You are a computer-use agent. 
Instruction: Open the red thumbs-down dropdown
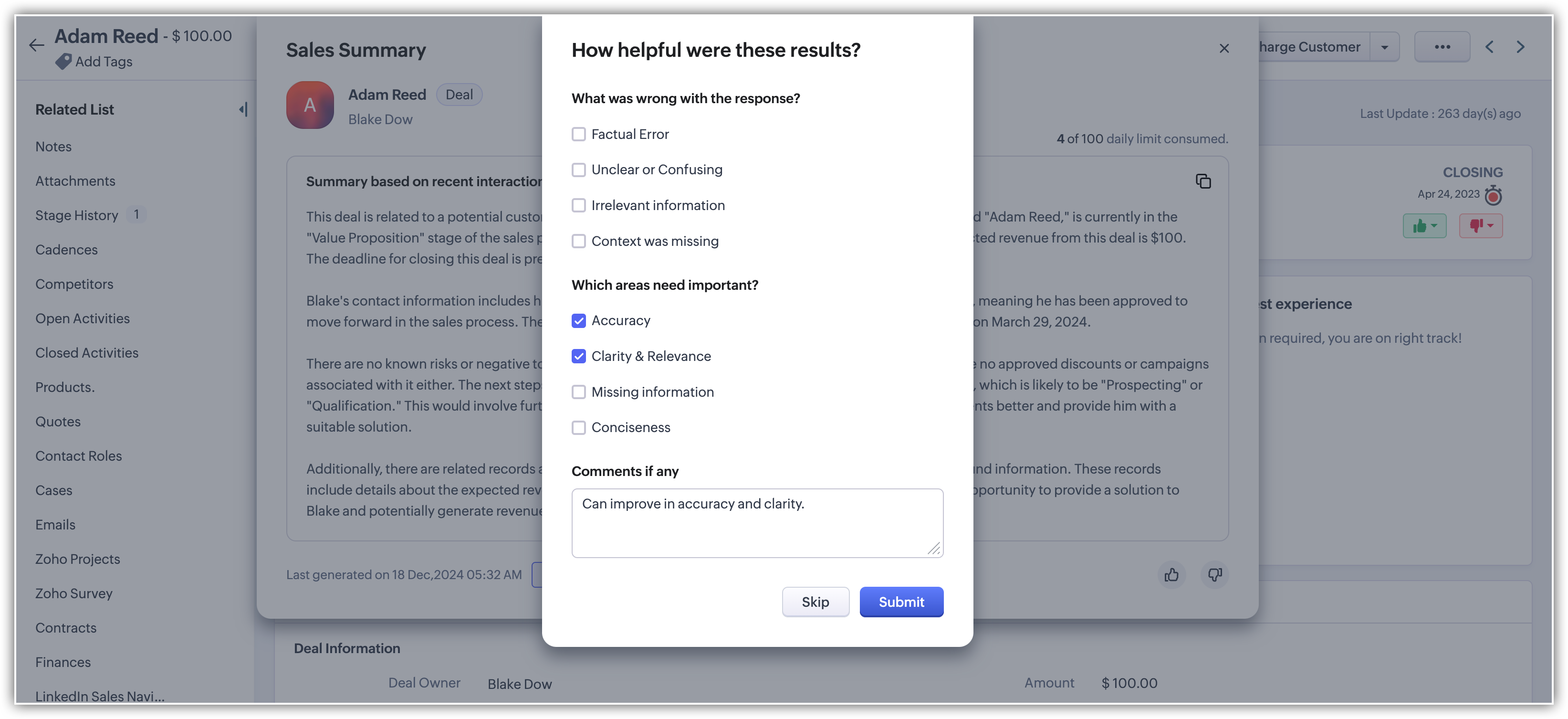point(1480,226)
